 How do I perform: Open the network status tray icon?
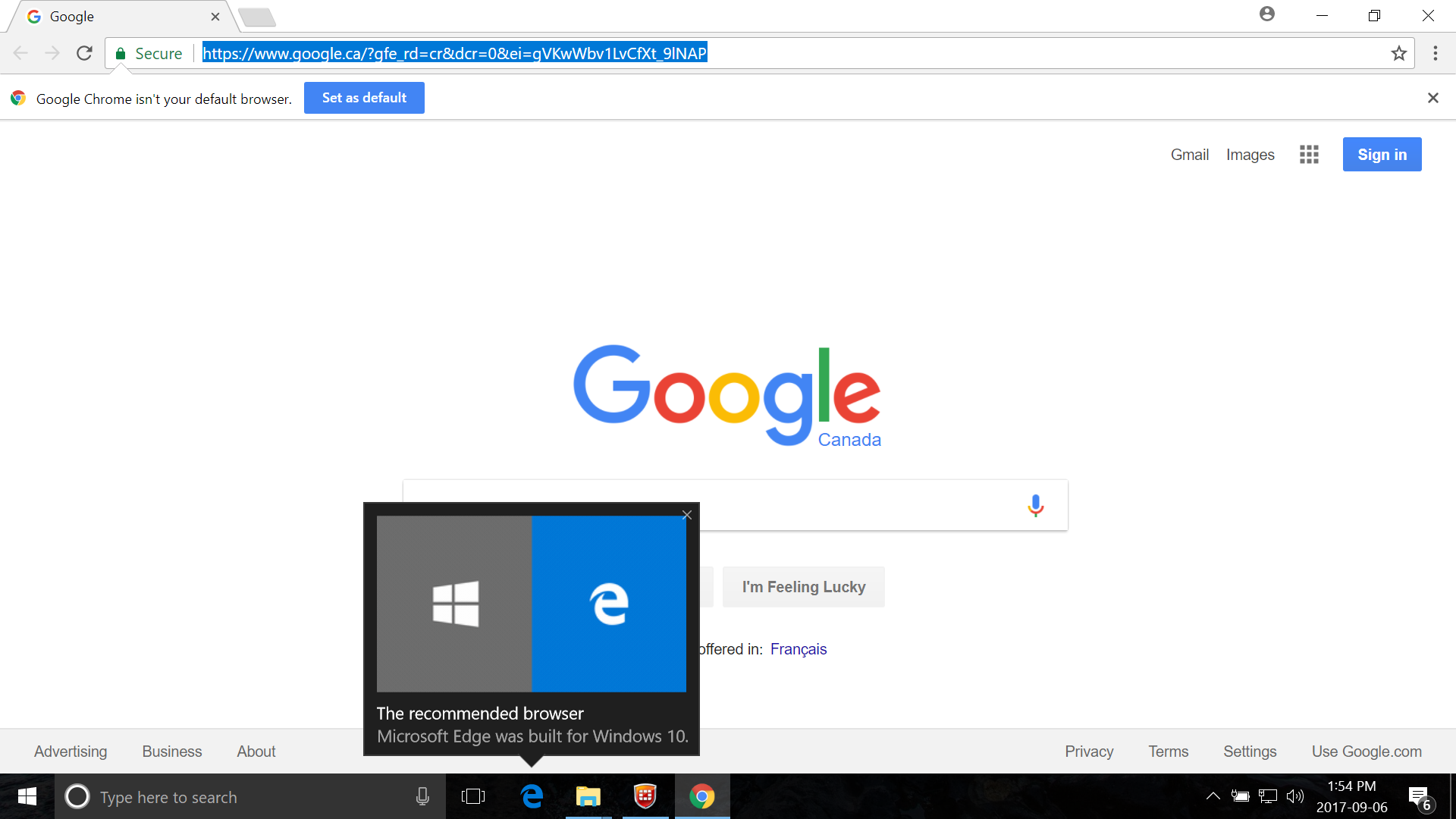point(1268,796)
